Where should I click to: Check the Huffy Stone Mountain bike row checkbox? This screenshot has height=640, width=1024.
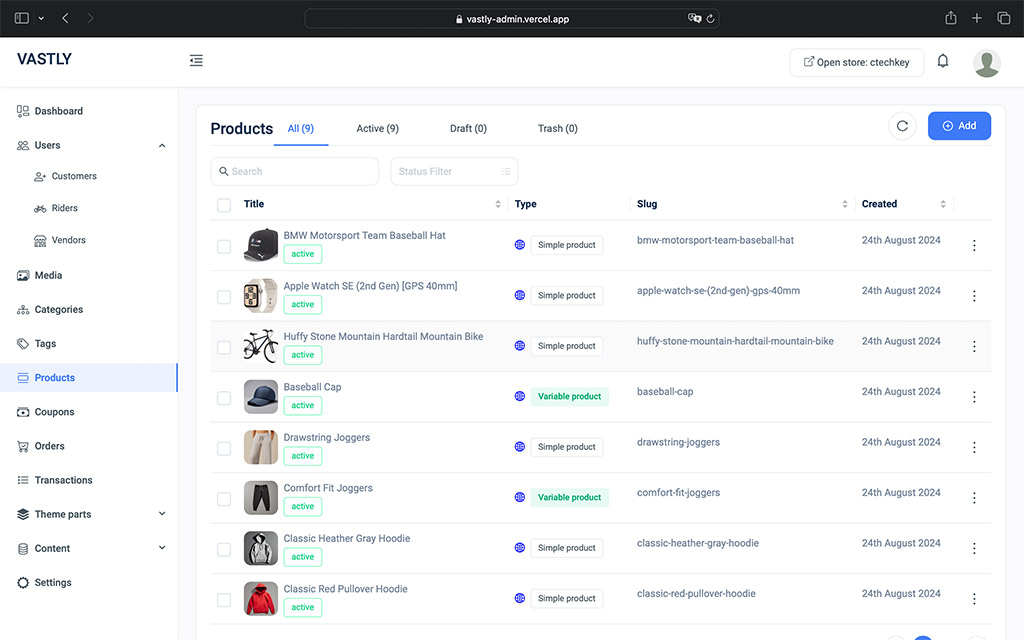(224, 347)
